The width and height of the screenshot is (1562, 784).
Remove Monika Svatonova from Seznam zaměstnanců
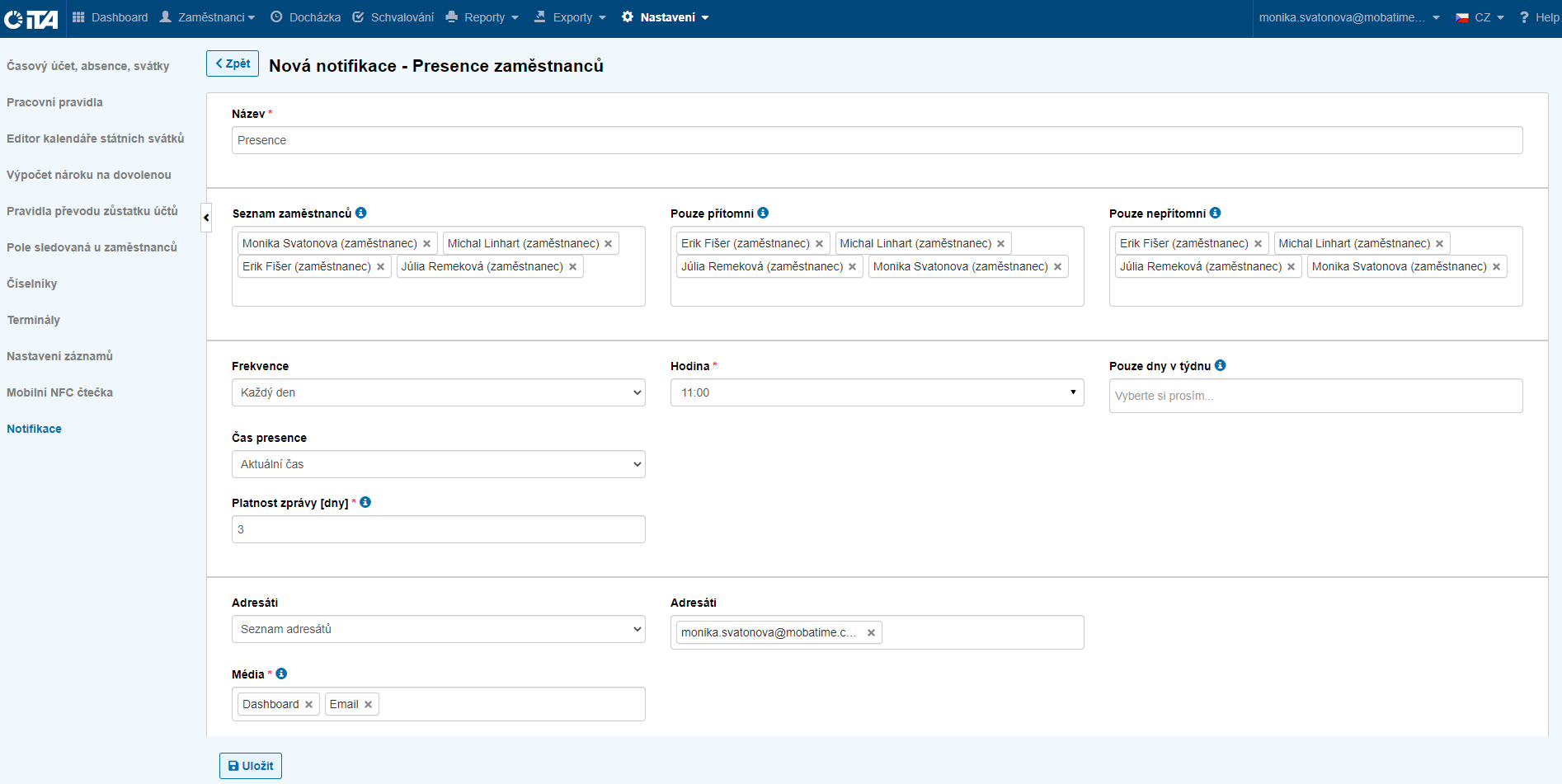[426, 244]
